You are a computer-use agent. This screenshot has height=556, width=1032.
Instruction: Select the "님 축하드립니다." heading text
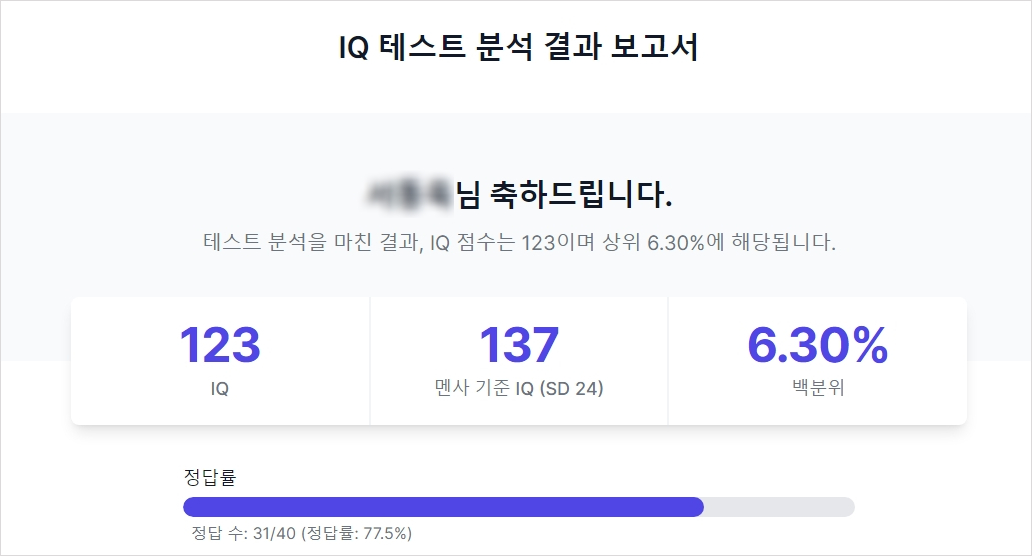564,194
